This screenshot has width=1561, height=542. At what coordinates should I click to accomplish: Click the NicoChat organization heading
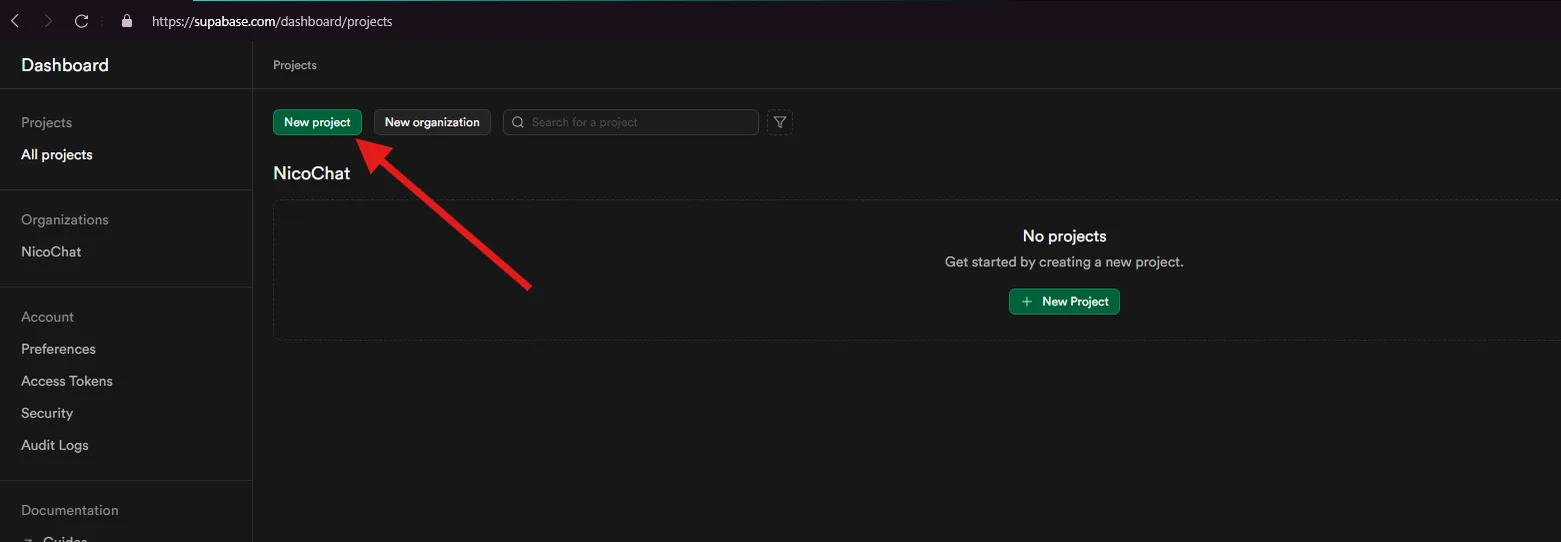pos(312,173)
